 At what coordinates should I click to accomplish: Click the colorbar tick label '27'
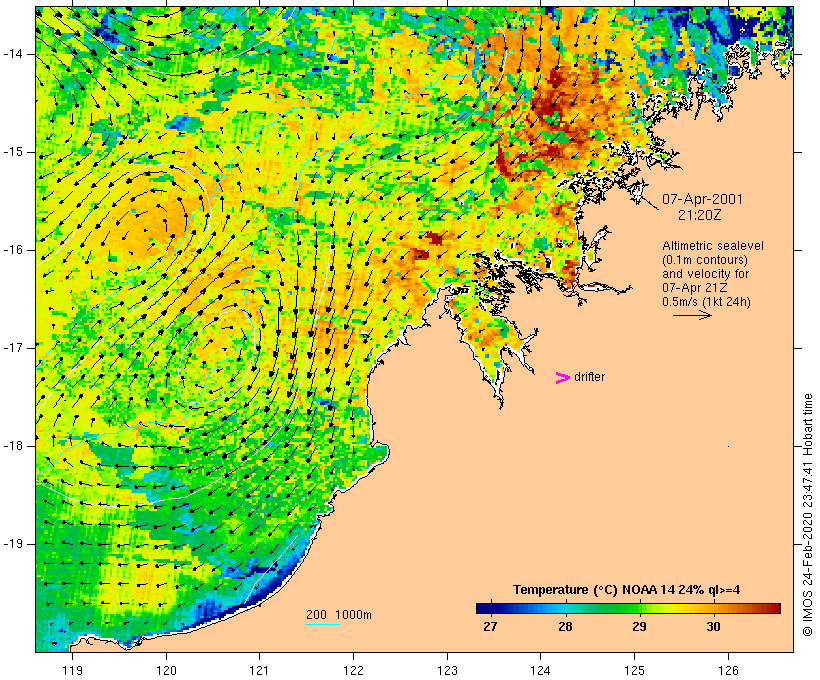(x=491, y=626)
